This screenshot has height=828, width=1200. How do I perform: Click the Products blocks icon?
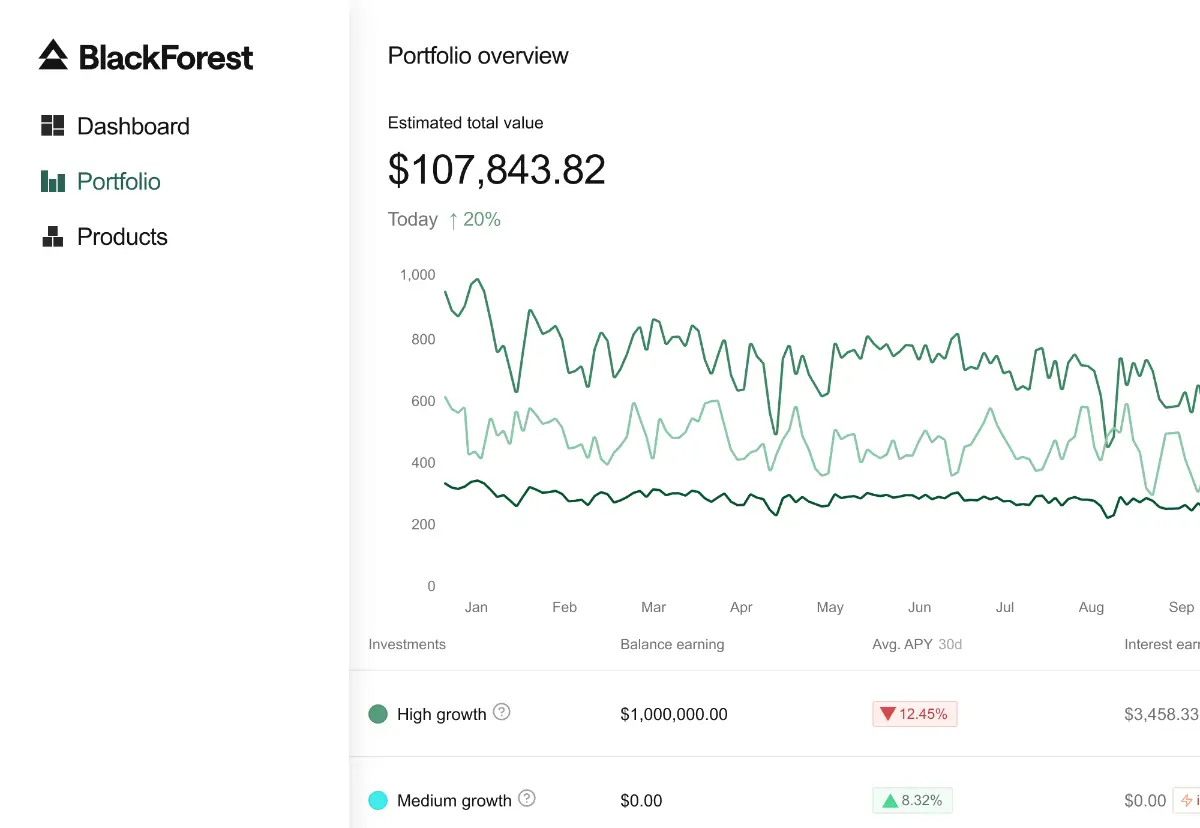click(52, 237)
